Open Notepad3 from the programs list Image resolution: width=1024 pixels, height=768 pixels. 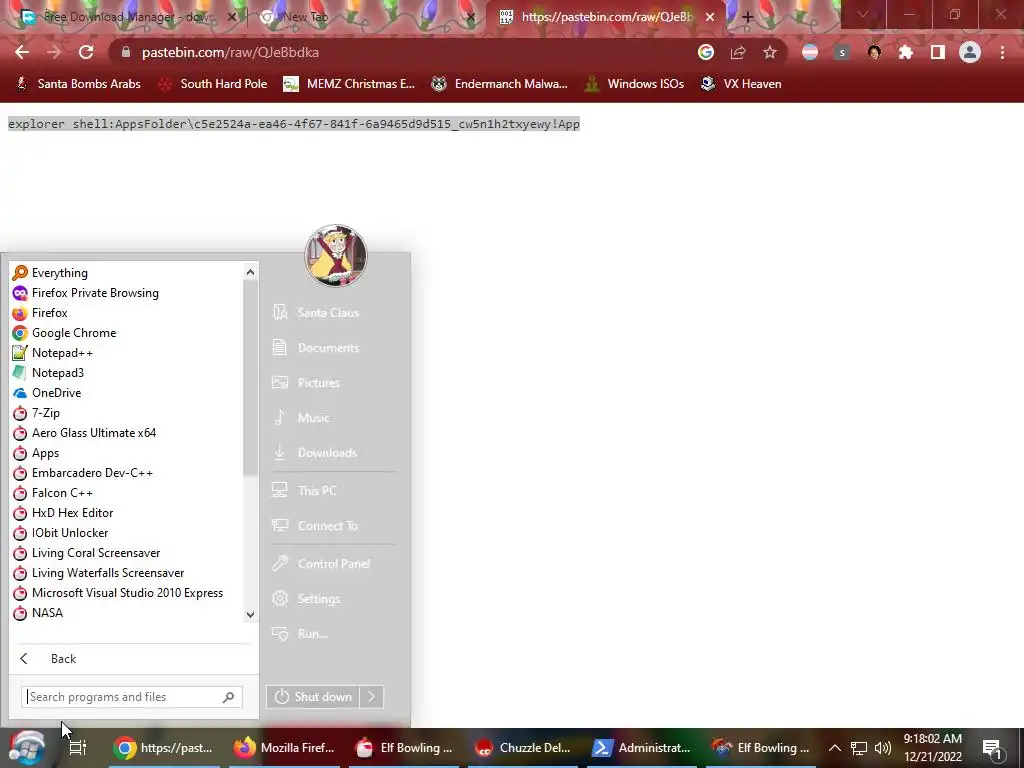(127, 373)
